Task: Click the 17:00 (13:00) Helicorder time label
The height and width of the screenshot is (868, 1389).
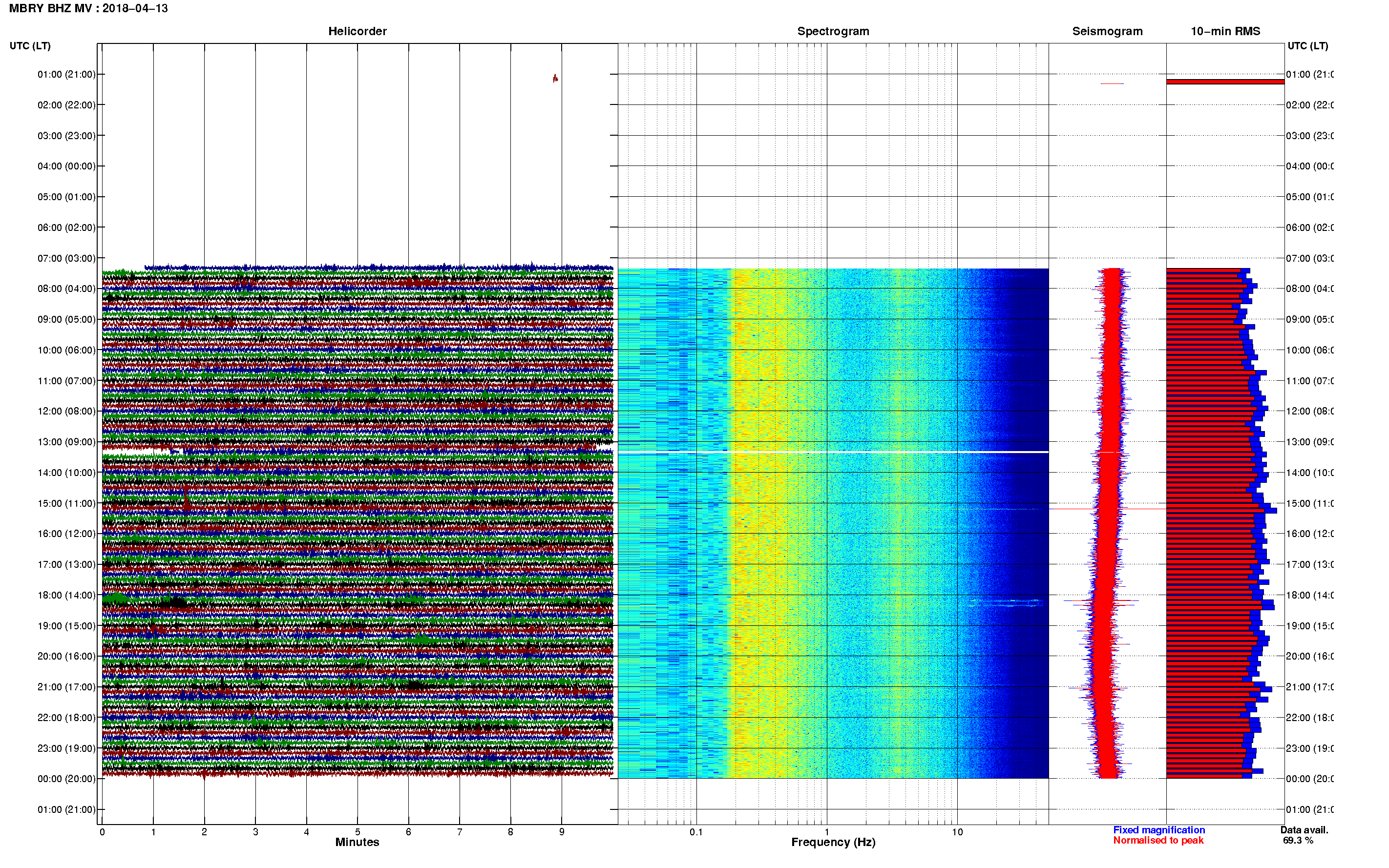Action: click(x=66, y=565)
